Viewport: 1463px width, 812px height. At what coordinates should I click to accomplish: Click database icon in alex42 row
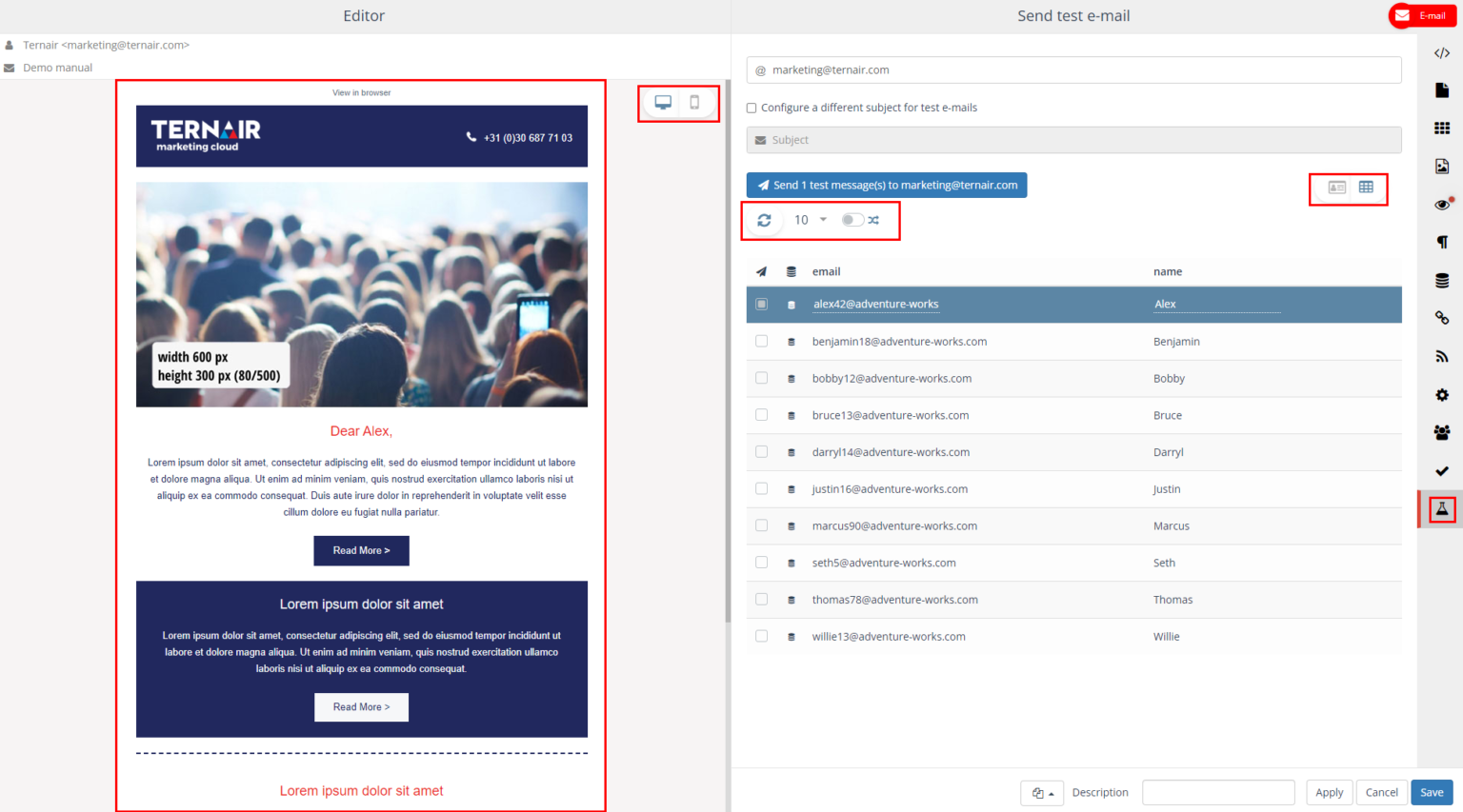(792, 305)
